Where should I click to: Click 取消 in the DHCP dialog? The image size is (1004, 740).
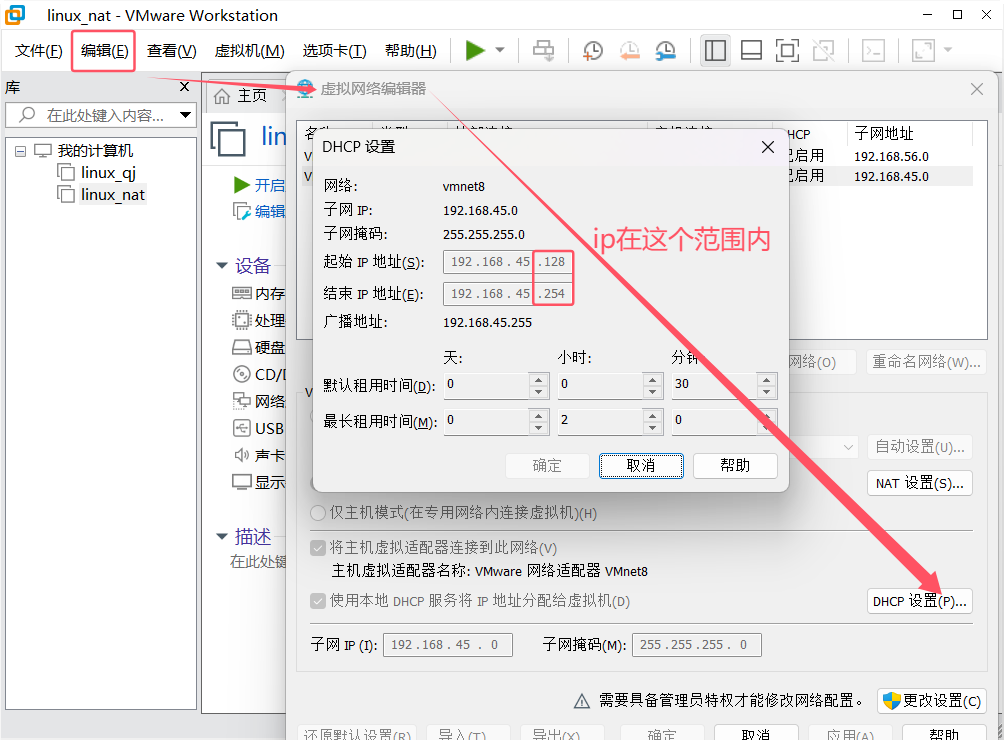pos(641,465)
